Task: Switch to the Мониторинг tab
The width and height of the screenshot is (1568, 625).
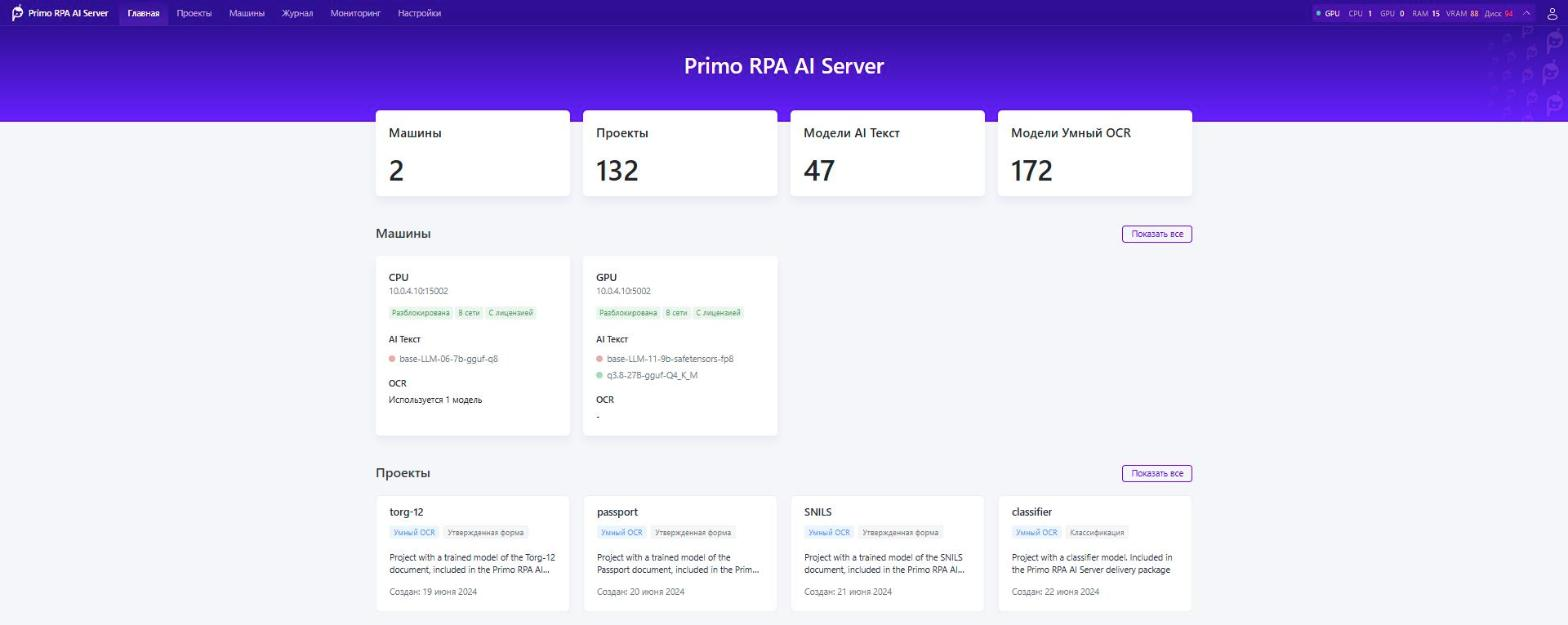Action: coord(355,13)
